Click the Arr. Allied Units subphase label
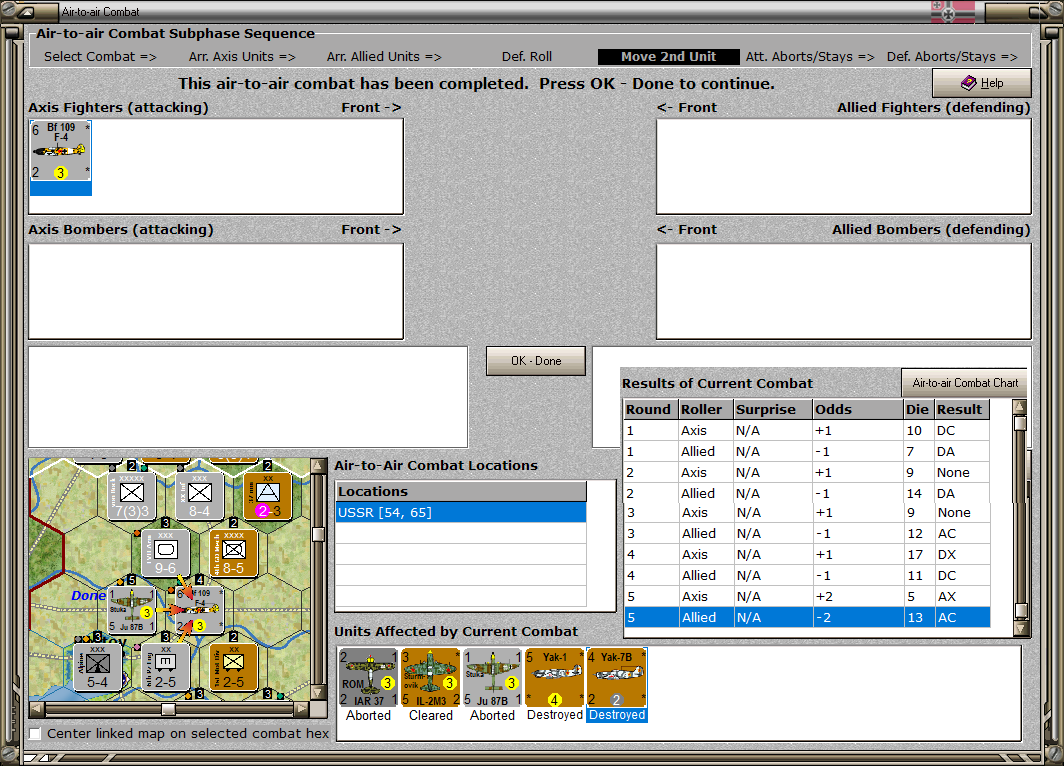The image size is (1064, 766). (x=384, y=57)
